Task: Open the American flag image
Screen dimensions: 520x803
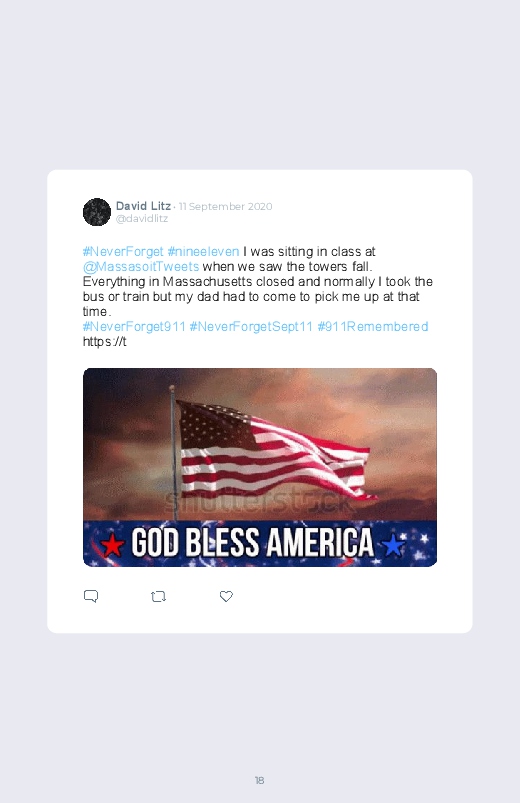Action: (x=260, y=444)
